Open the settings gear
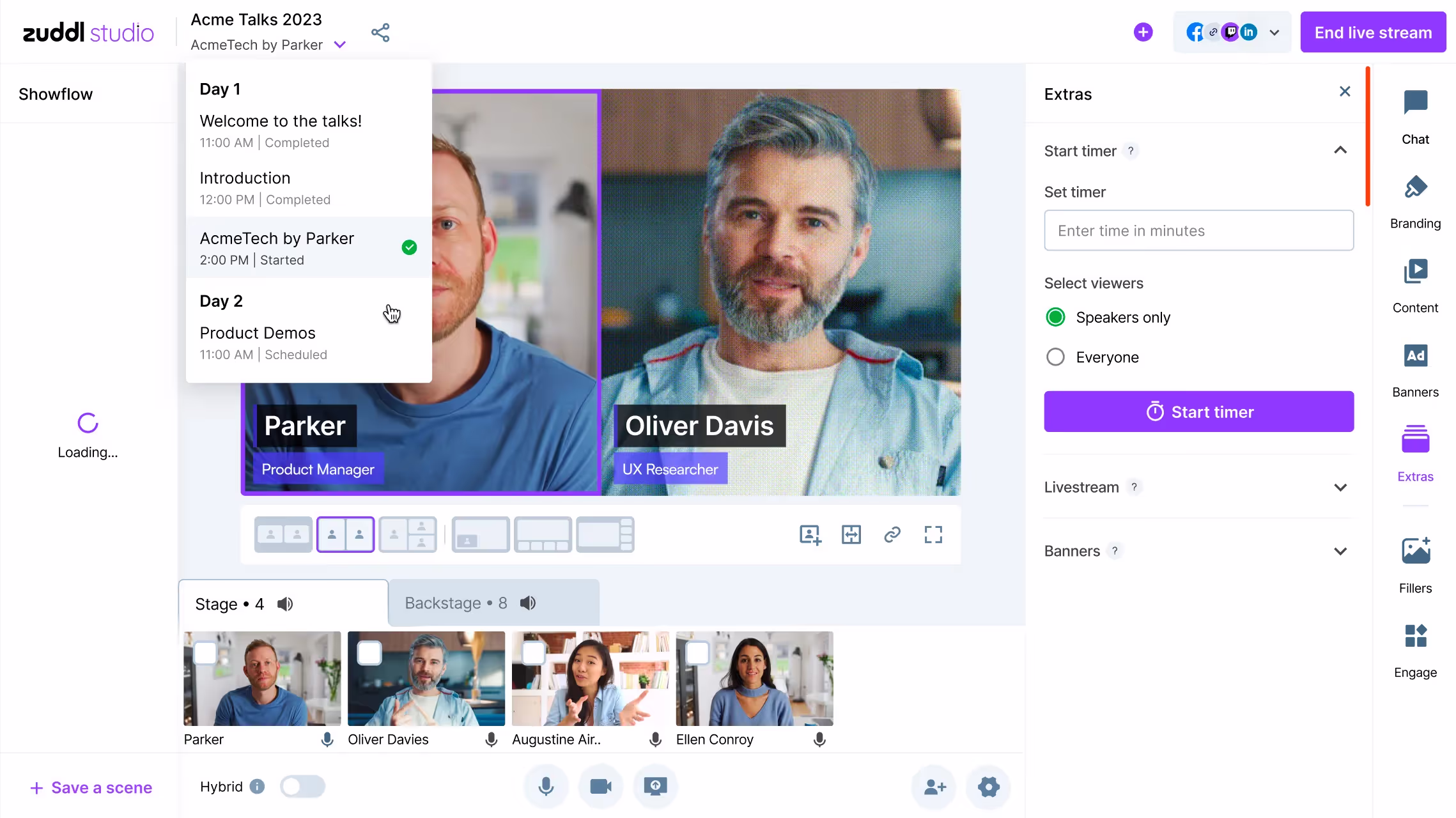 coord(989,786)
